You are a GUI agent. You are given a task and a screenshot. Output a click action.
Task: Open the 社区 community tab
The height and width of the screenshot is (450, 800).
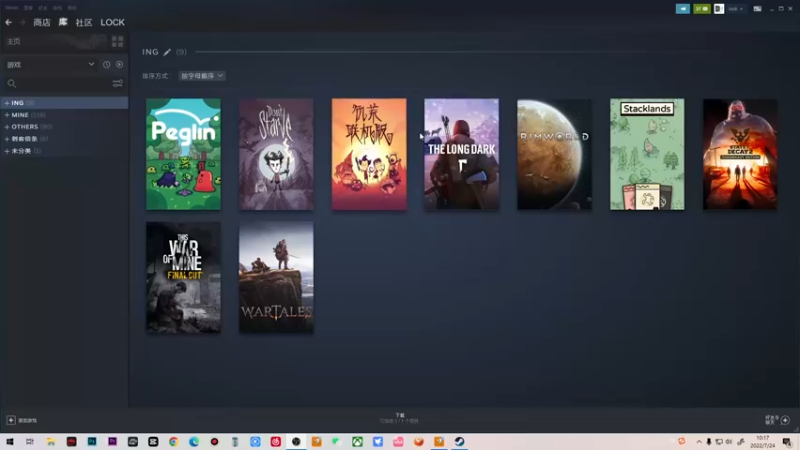(84, 22)
